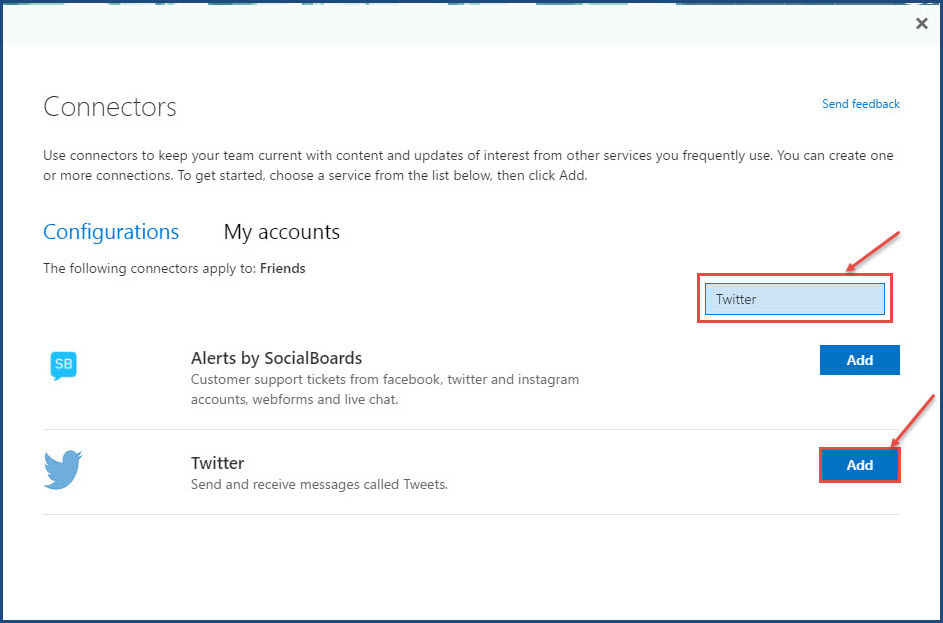The image size is (943, 623).
Task: Switch to the My accounts tab
Action: click(281, 232)
